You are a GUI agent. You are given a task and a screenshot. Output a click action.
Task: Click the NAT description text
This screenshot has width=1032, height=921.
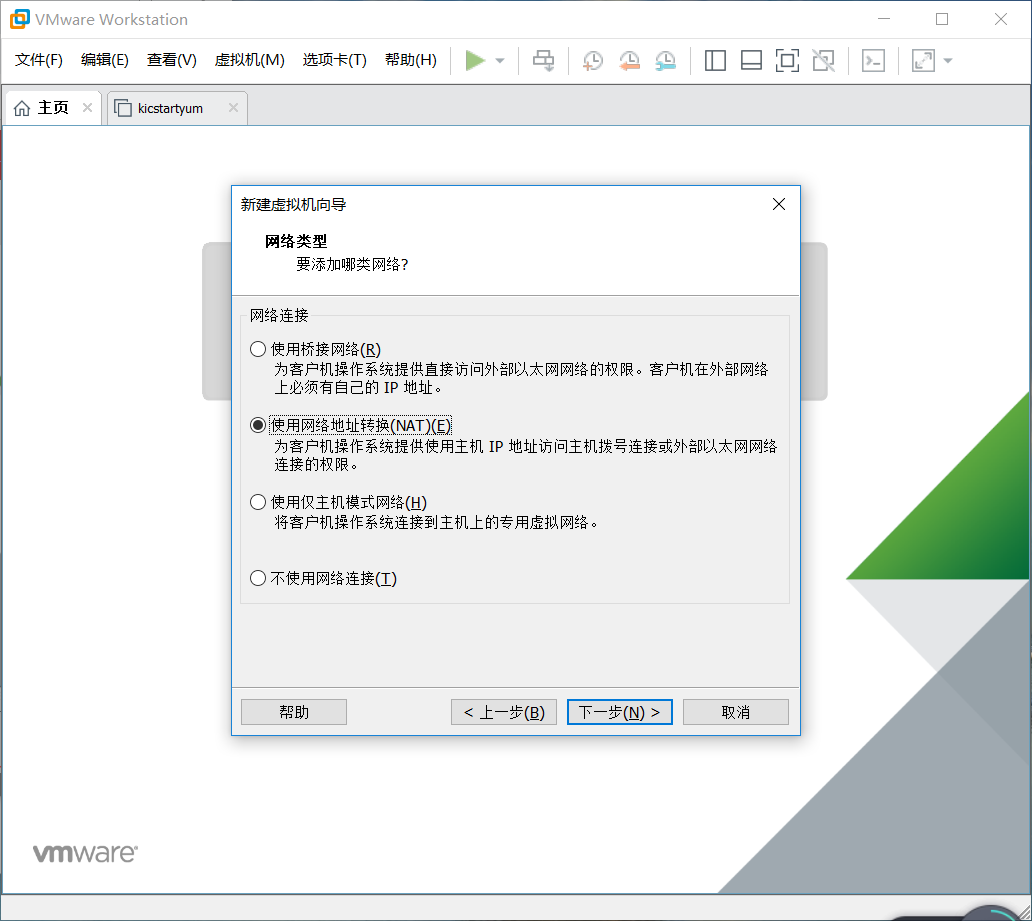coord(525,456)
